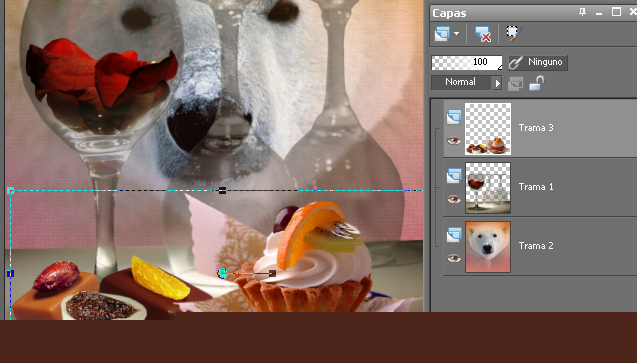Maximize the Capas panel

click(616, 12)
